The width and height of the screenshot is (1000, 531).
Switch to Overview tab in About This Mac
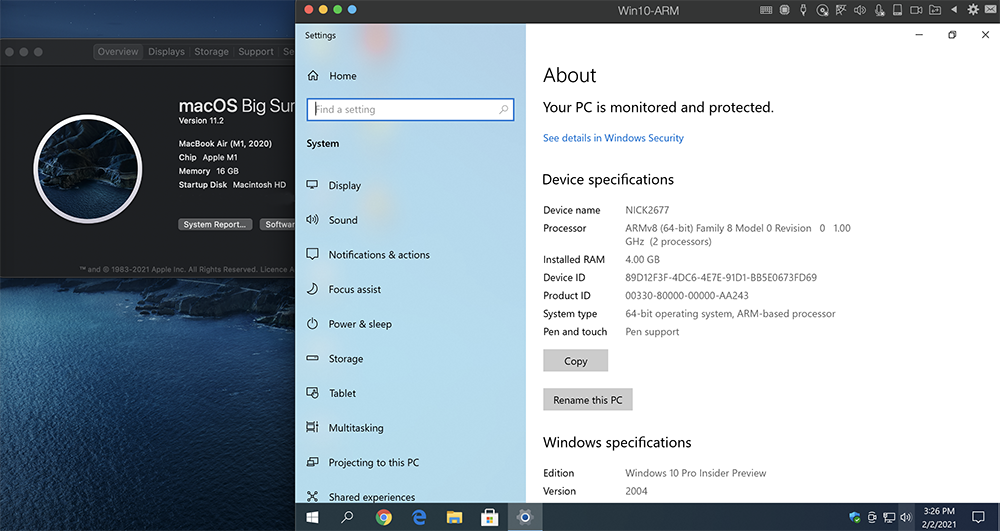coord(117,52)
